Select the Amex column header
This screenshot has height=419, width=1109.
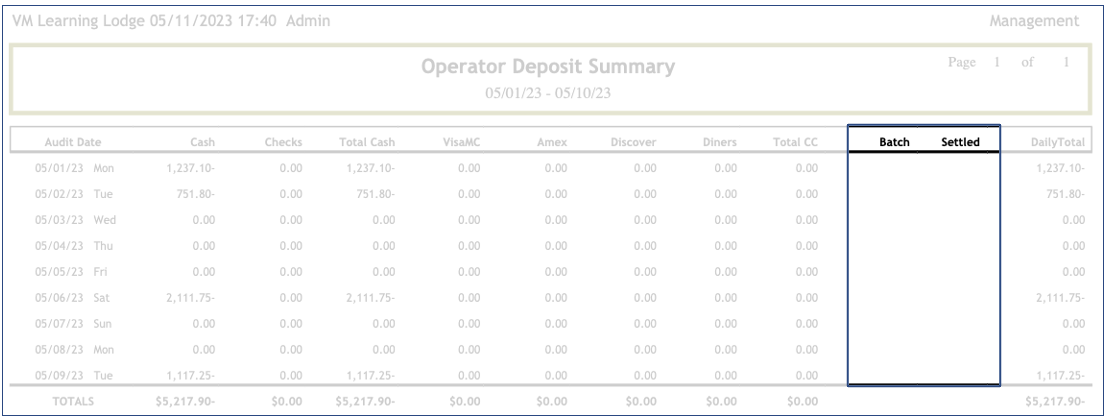point(551,143)
